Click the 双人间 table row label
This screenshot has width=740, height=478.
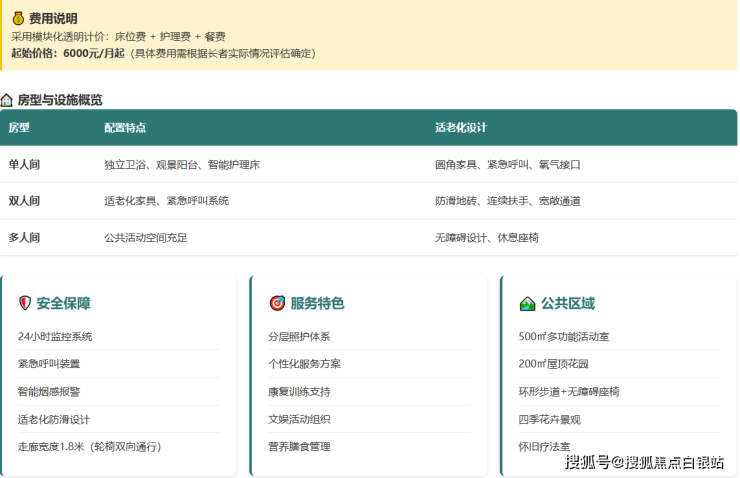point(24,201)
